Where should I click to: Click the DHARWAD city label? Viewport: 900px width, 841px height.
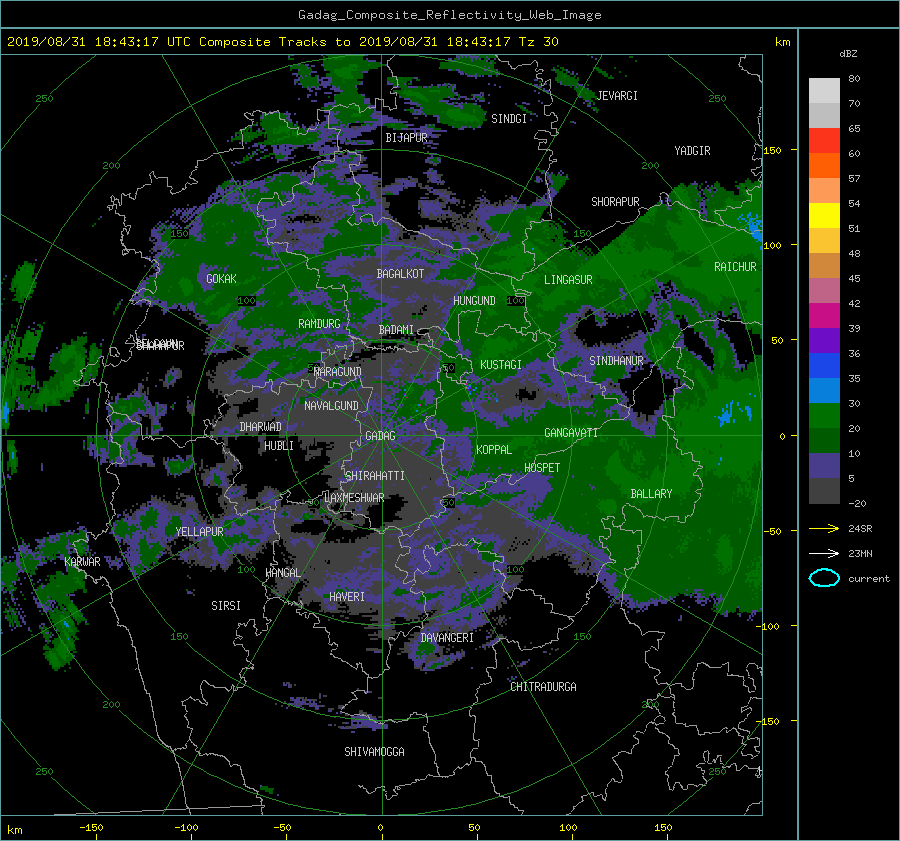point(260,427)
